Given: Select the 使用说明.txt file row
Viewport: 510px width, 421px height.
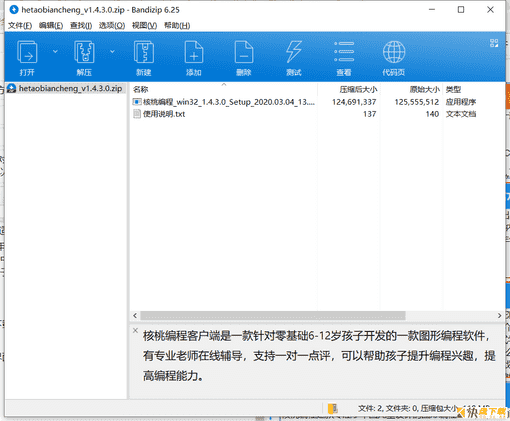Looking at the screenshot, I should click(x=304, y=114).
